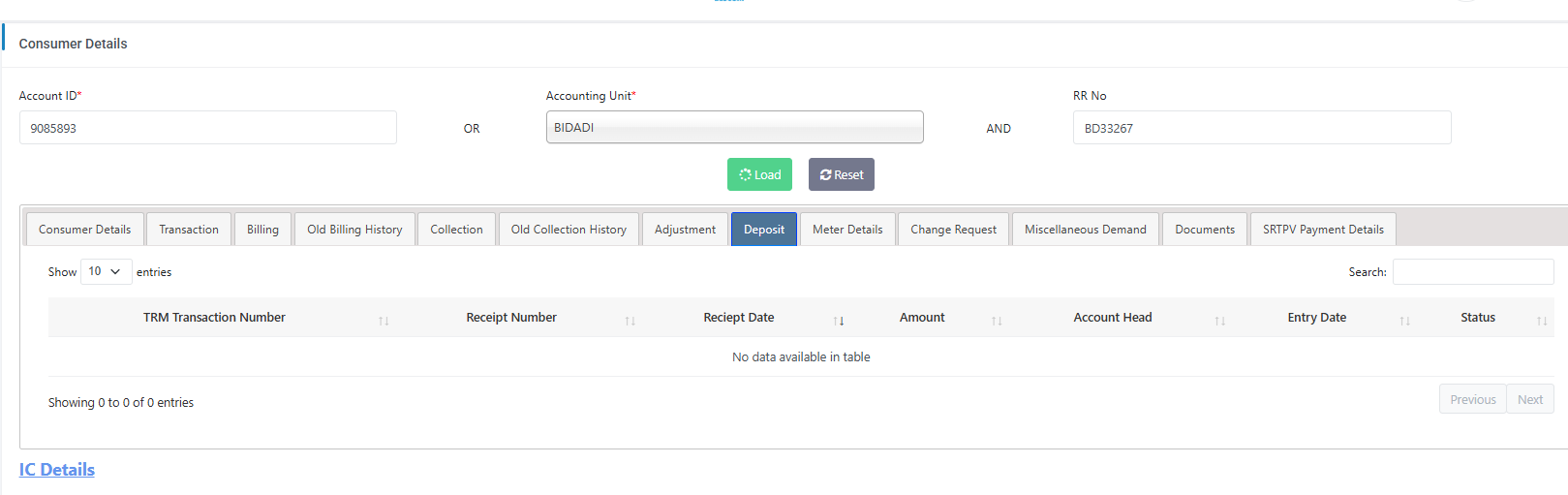Open the Show entries count dropdown
The image size is (1568, 495).
click(x=106, y=271)
